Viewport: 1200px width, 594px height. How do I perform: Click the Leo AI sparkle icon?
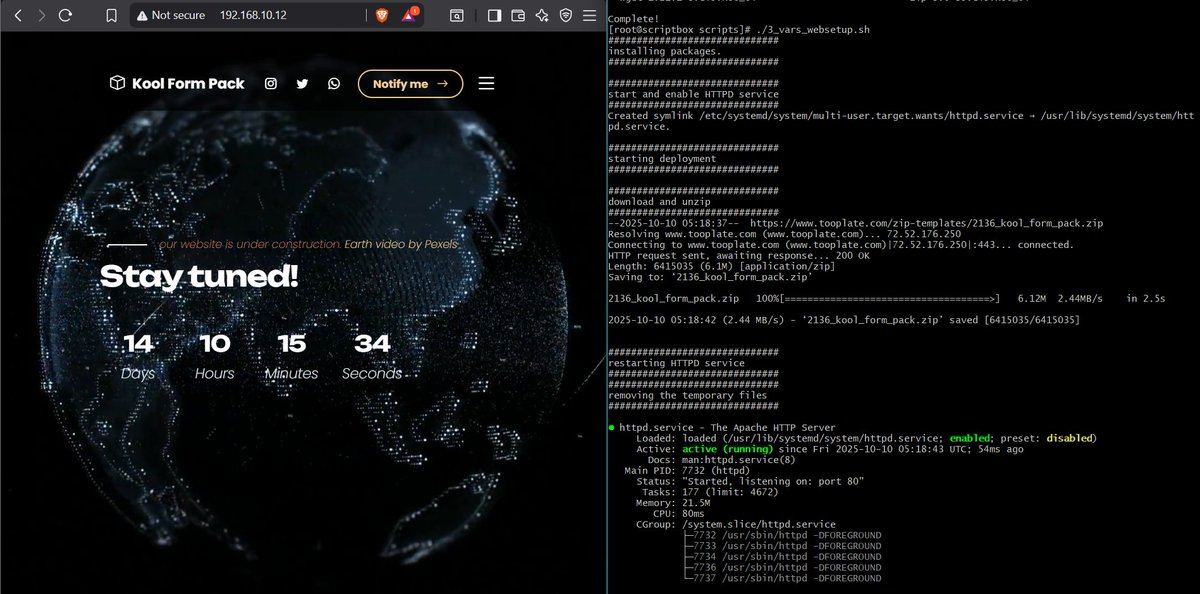[543, 15]
